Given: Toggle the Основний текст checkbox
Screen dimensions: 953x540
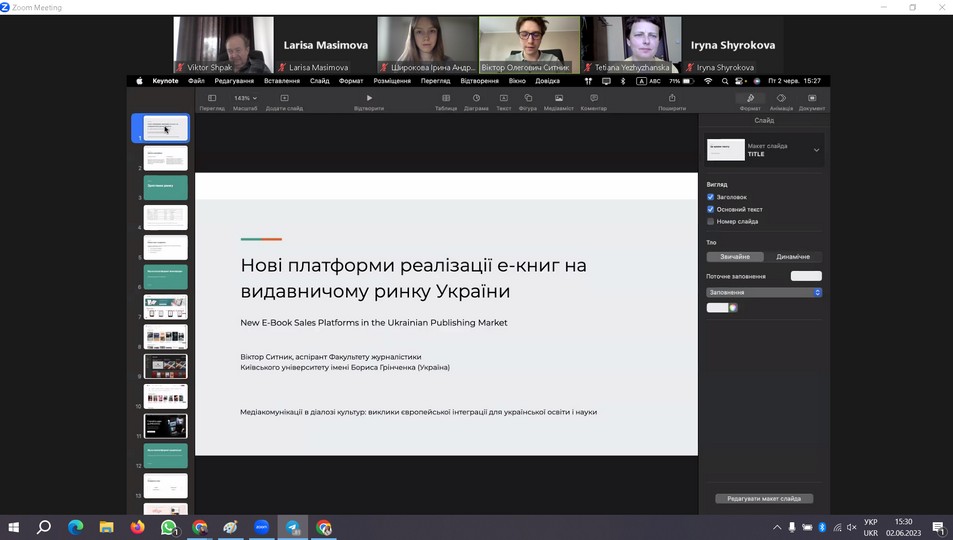Looking at the screenshot, I should 711,209.
